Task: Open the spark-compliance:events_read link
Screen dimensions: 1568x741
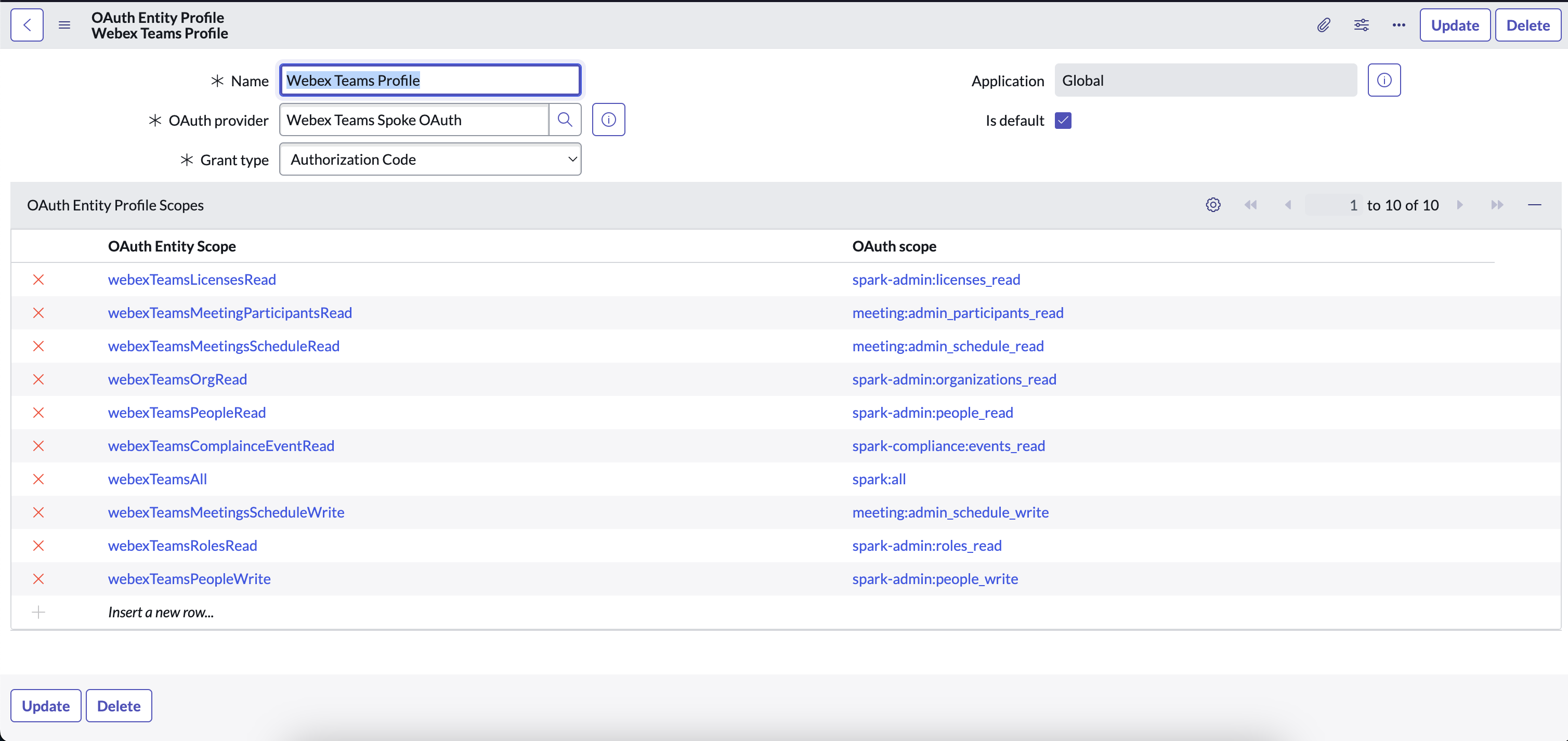Action: (x=948, y=446)
